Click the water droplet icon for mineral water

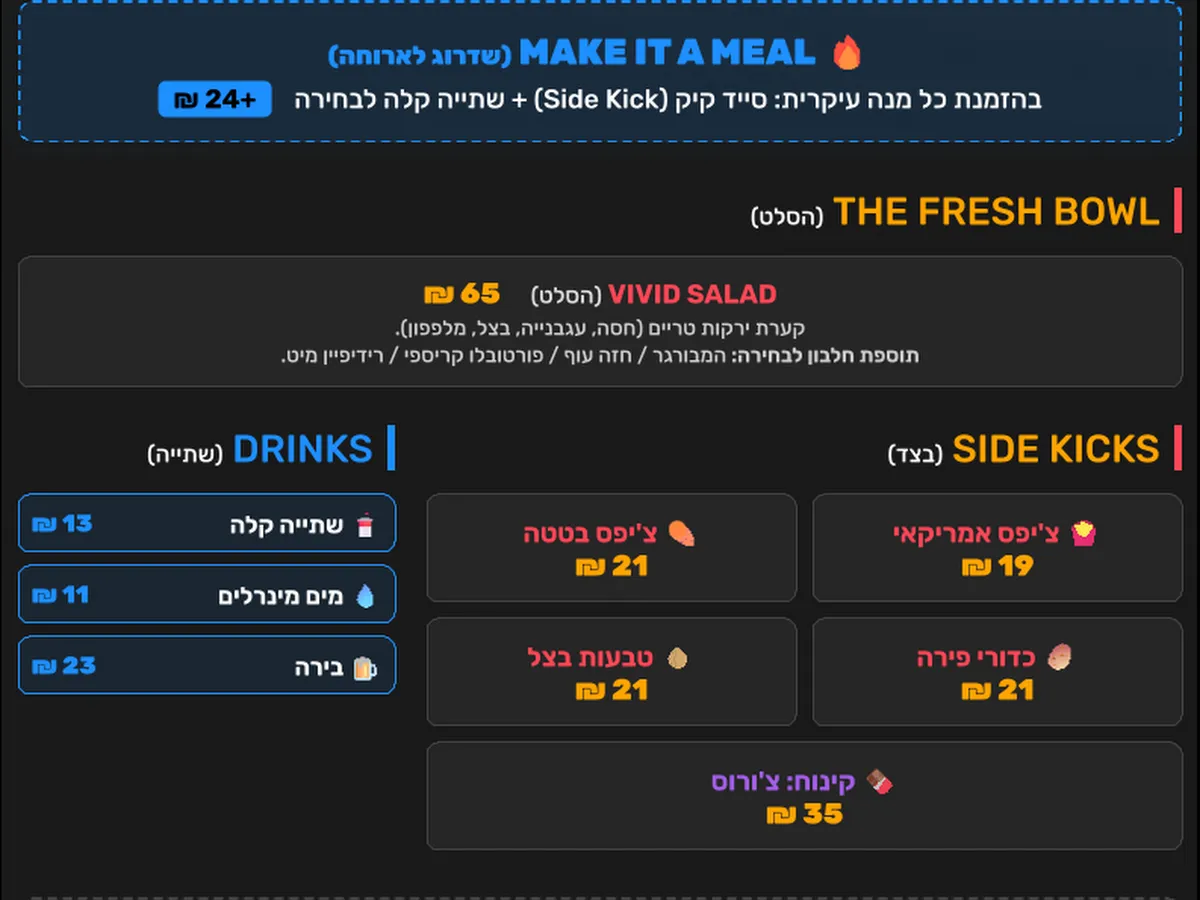(x=365, y=597)
